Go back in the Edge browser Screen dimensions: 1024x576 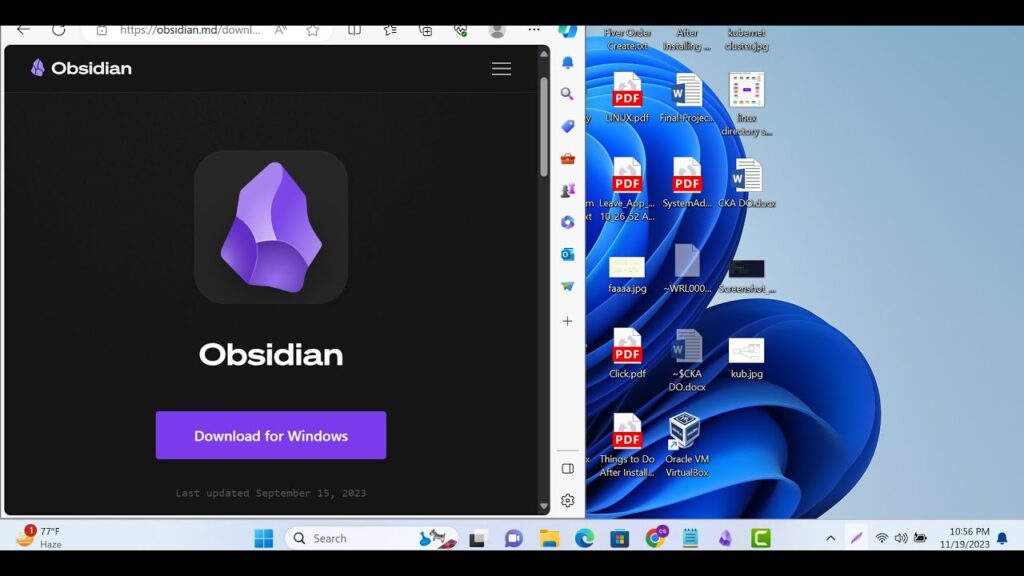(24, 30)
